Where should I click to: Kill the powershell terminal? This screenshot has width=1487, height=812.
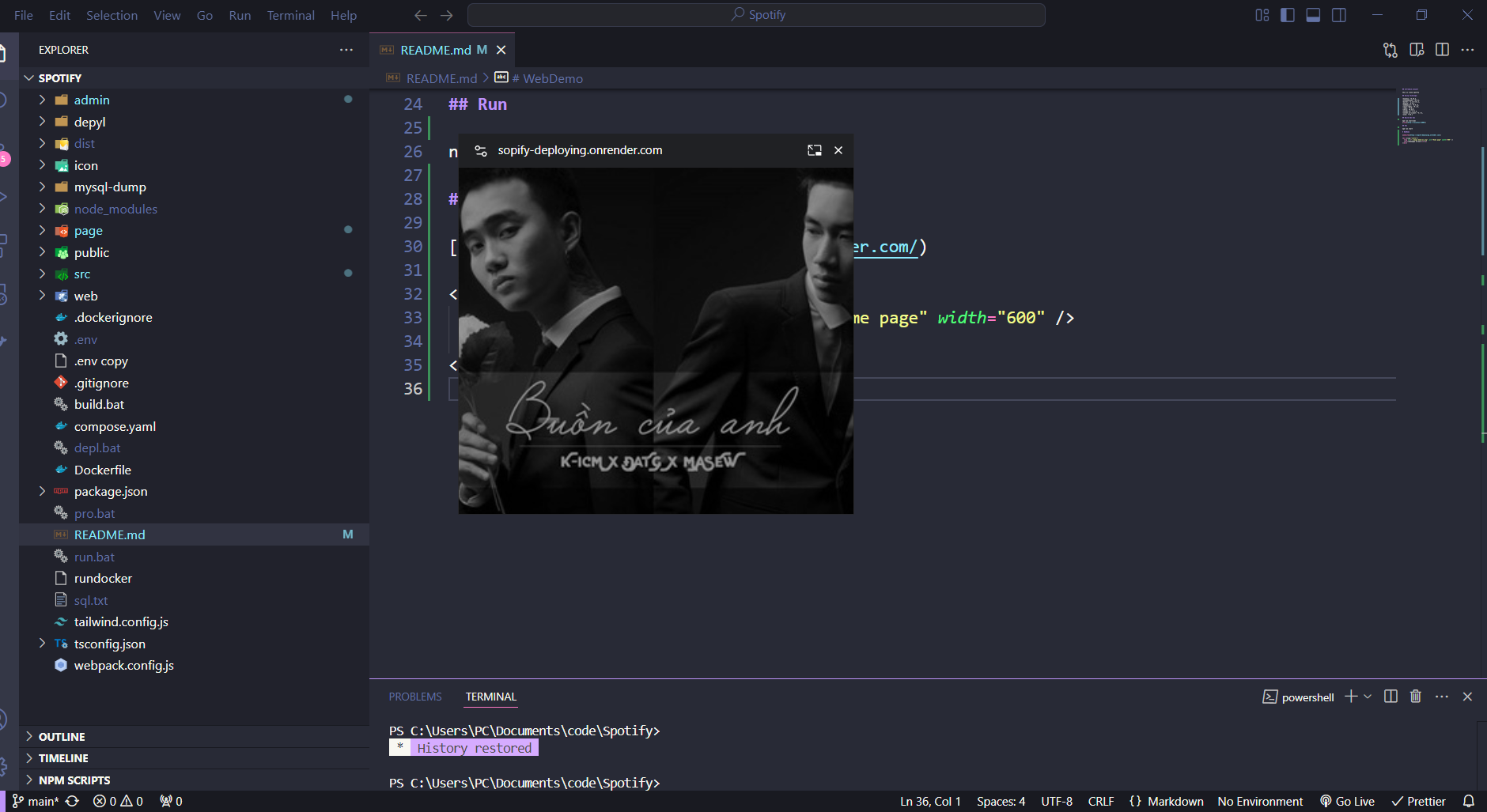[1416, 697]
